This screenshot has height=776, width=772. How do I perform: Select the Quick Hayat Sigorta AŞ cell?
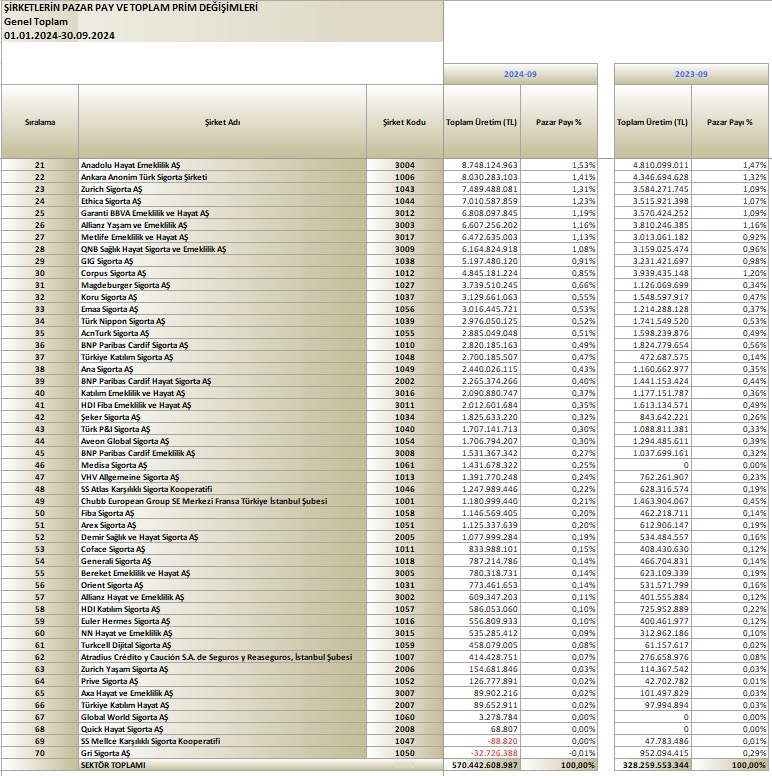222,729
